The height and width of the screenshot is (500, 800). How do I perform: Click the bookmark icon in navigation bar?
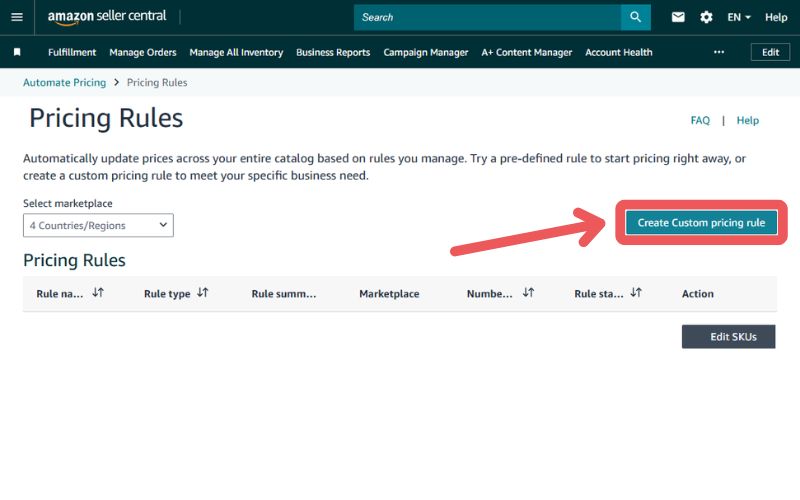[x=17, y=52]
